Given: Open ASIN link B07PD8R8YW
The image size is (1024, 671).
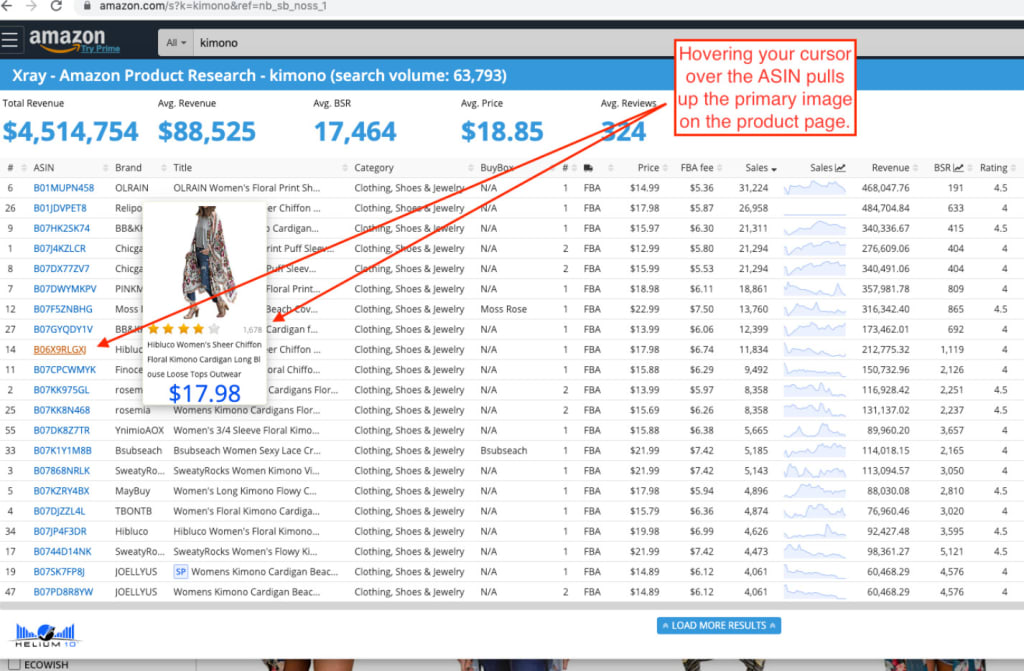Looking at the screenshot, I should 63,592.
